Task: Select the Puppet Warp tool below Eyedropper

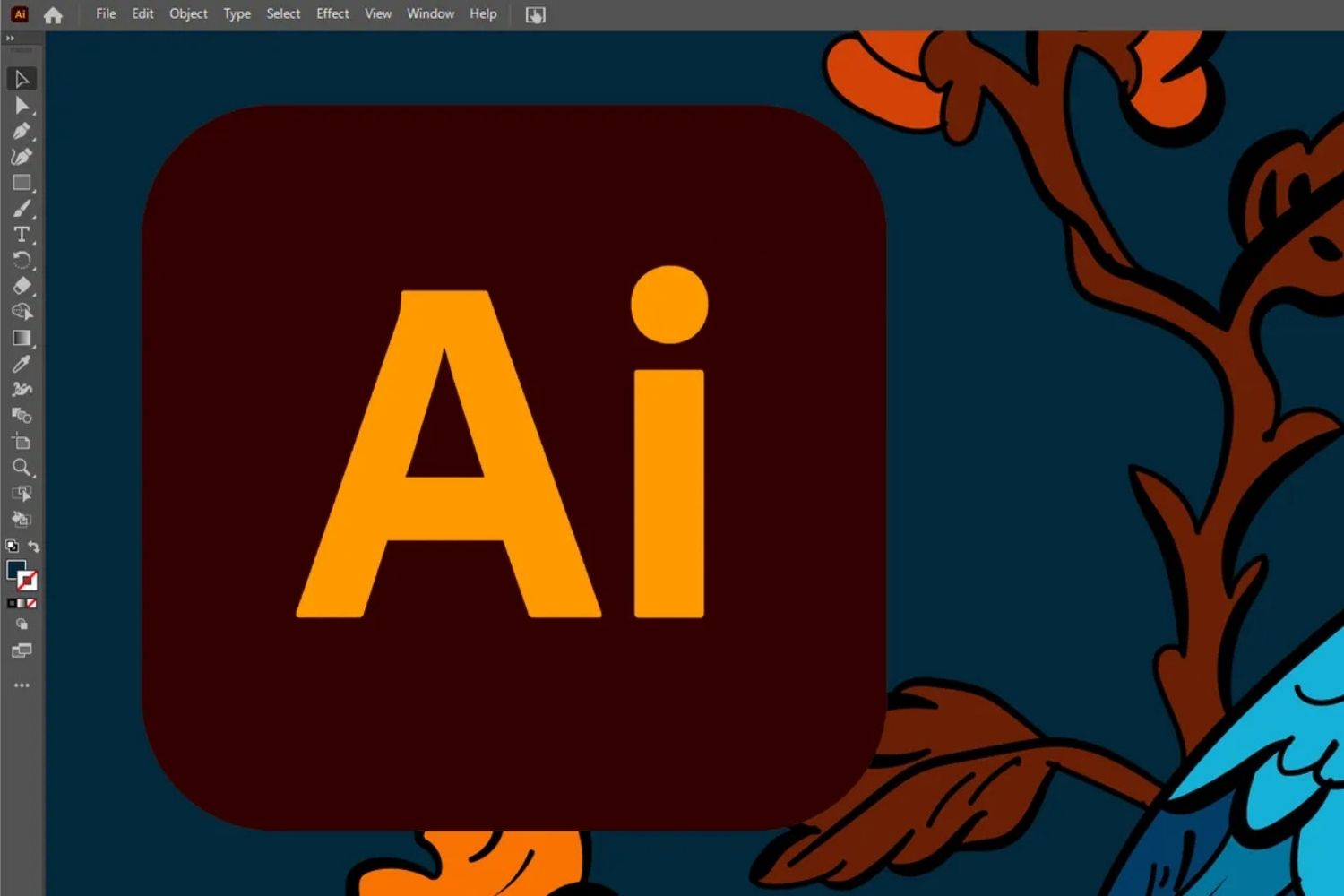Action: pos(22,390)
